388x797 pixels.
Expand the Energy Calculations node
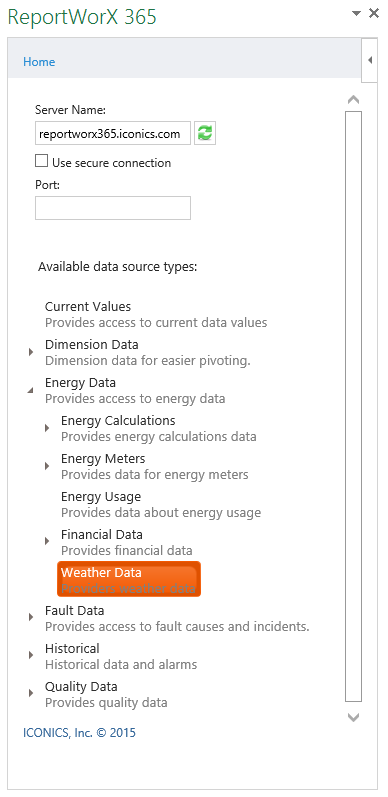[x=47, y=428]
